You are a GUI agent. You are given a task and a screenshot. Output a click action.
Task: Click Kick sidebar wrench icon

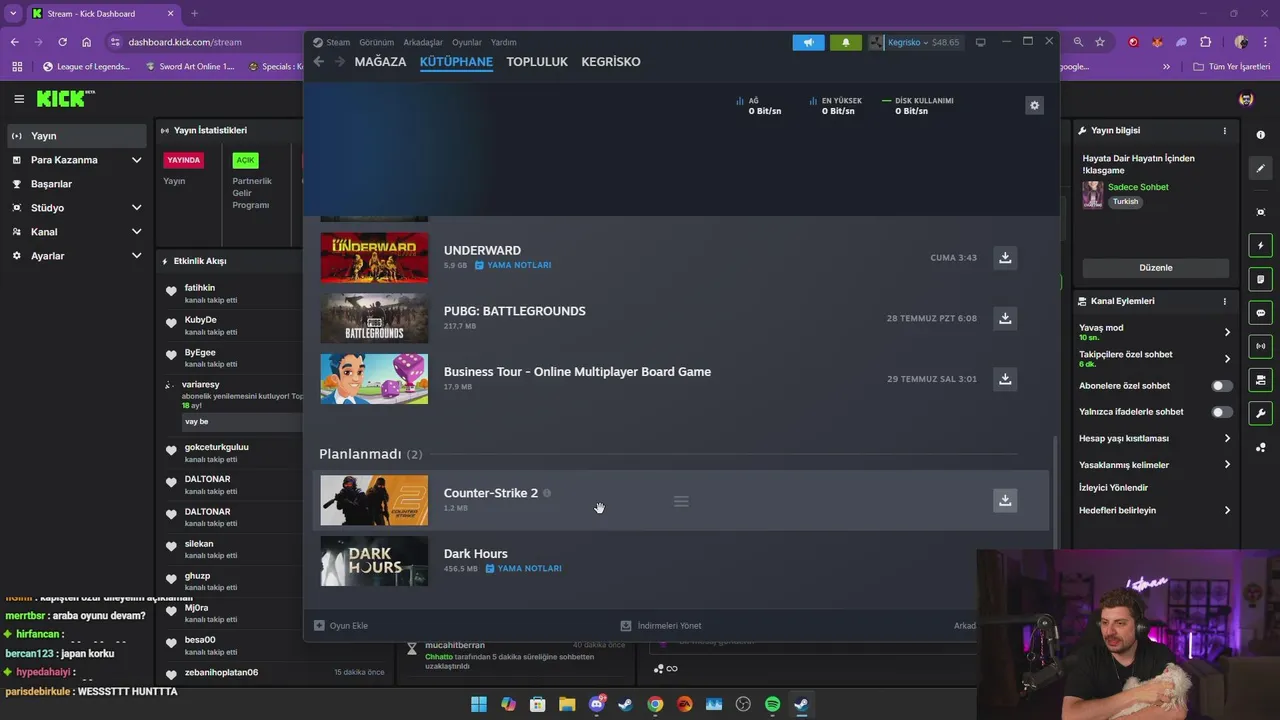pyautogui.click(x=1260, y=414)
